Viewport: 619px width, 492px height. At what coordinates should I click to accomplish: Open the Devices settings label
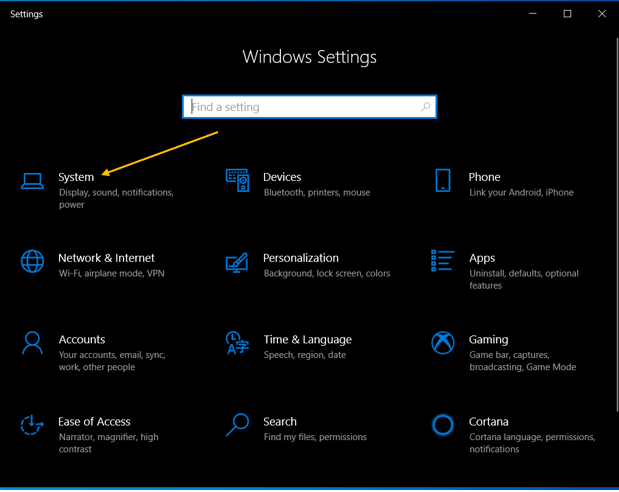coord(282,177)
